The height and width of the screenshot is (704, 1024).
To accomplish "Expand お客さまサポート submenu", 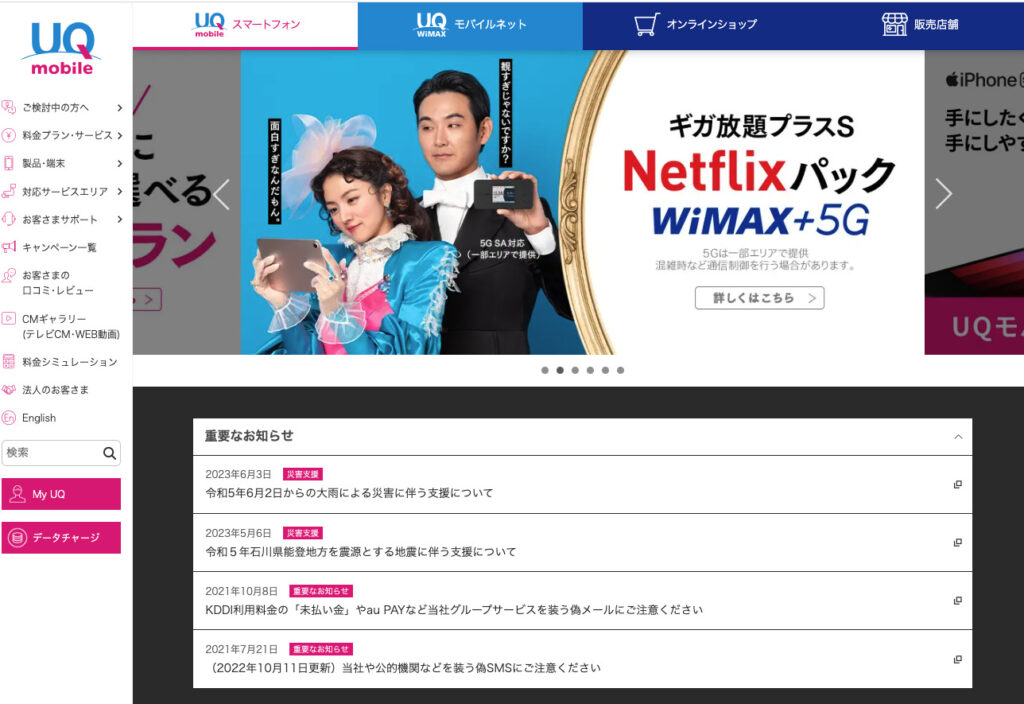I will 119,219.
